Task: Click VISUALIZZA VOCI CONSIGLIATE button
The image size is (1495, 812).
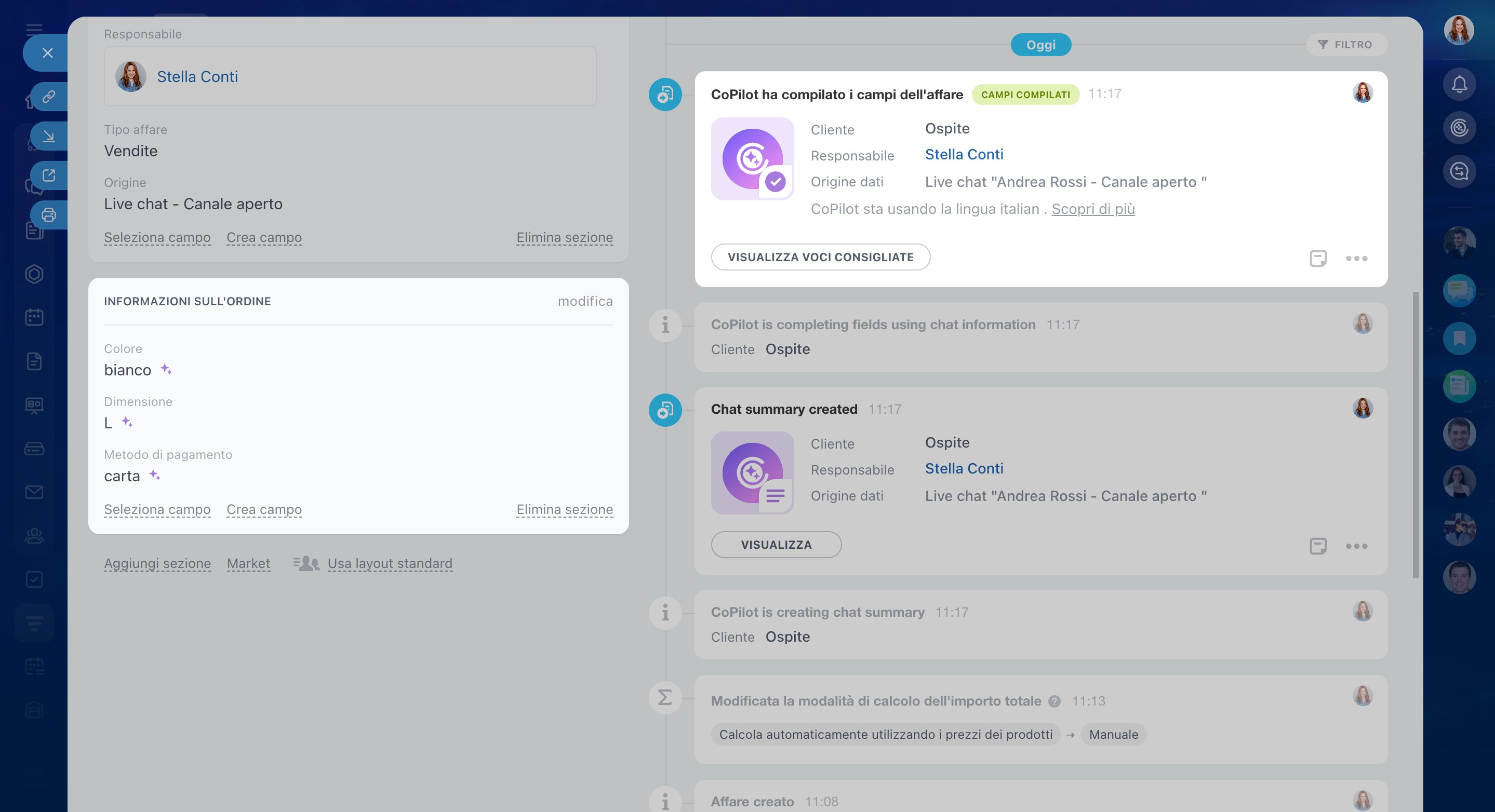Action: 820,257
